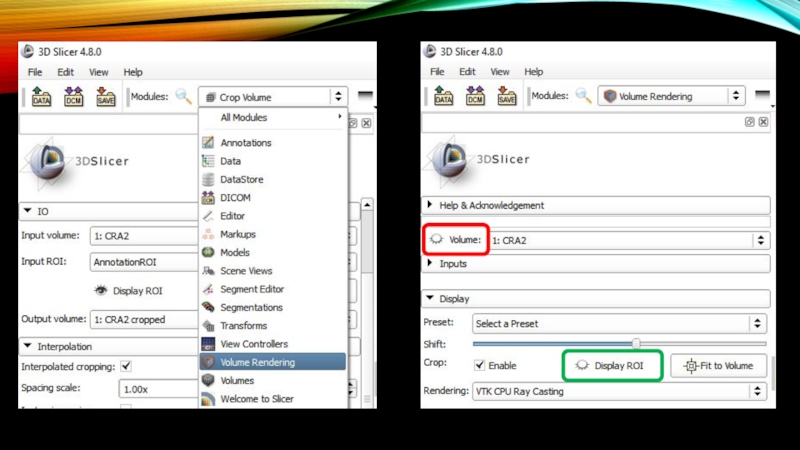800x450 pixels.
Task: Click SAVE icon in left window
Action: [106, 96]
